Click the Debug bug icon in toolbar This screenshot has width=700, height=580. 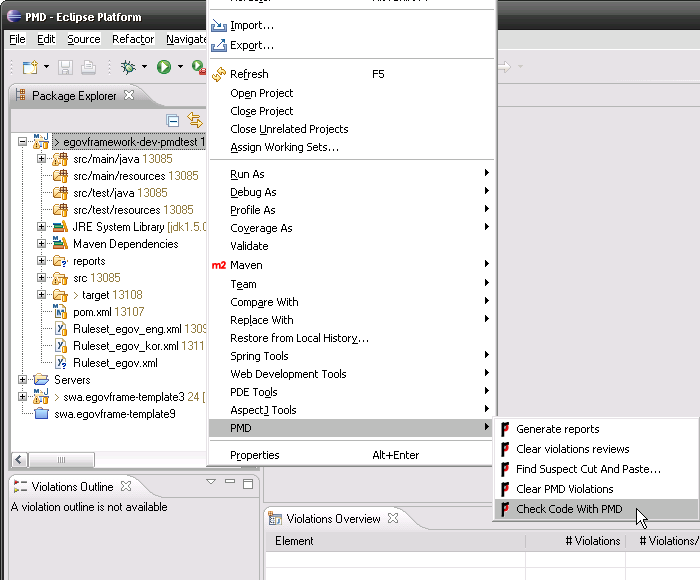coord(128,67)
